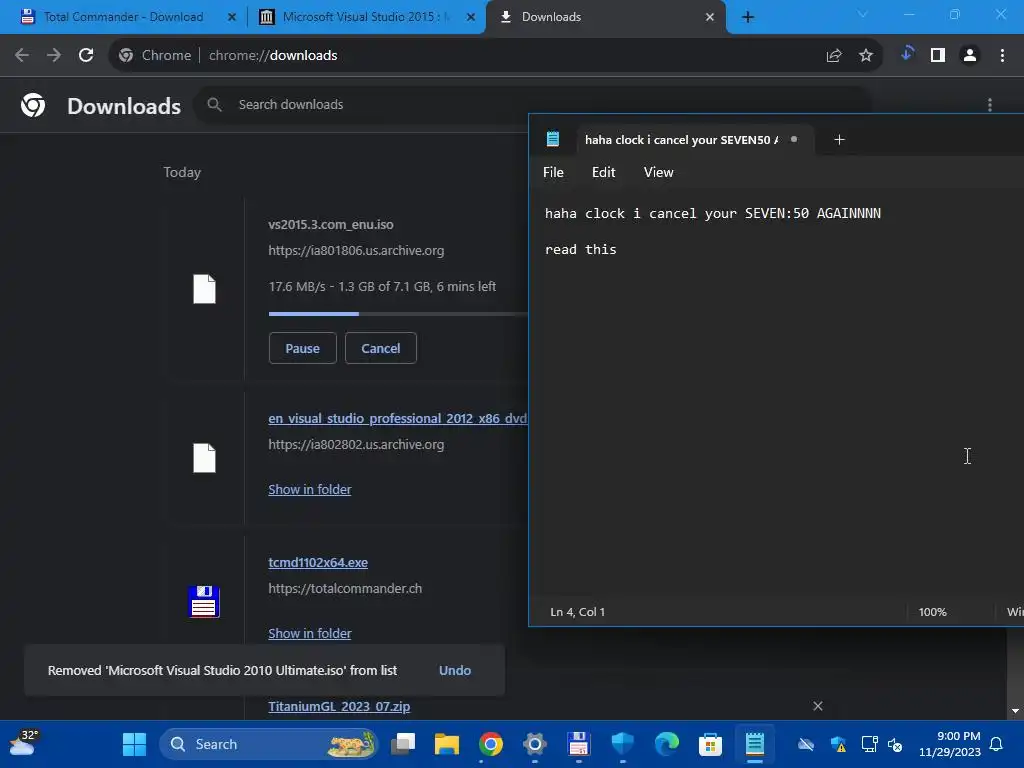The height and width of the screenshot is (768, 1024).
Task: Click the vs2015 download progress bar
Action: [398, 314]
